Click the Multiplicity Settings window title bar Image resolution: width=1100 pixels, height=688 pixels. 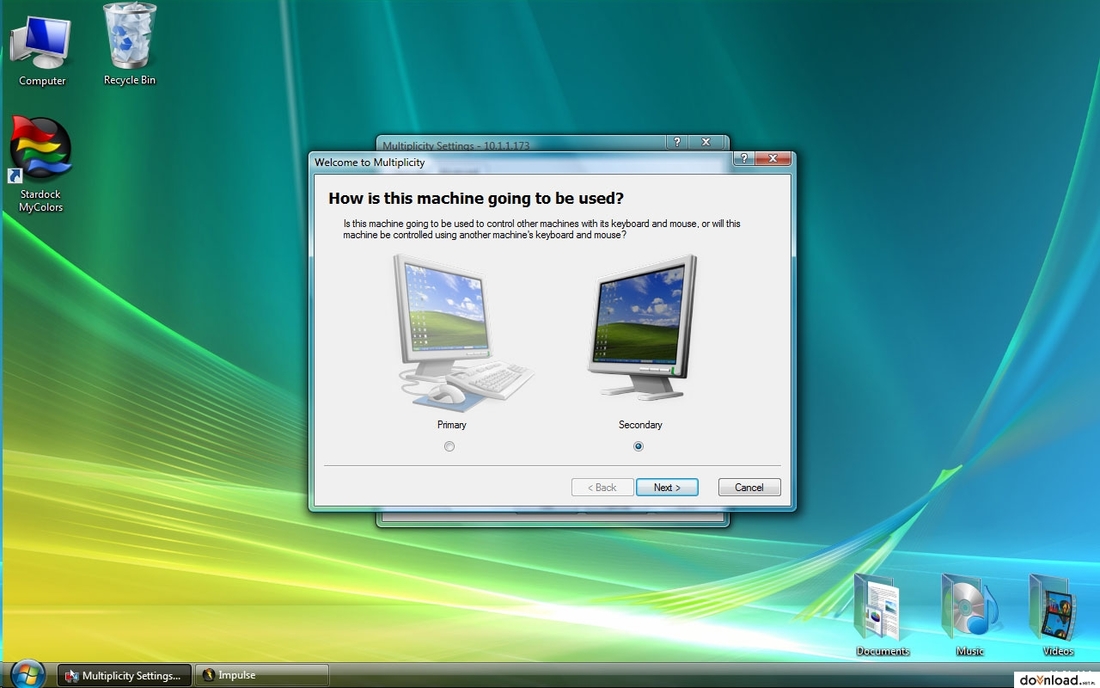click(521, 144)
